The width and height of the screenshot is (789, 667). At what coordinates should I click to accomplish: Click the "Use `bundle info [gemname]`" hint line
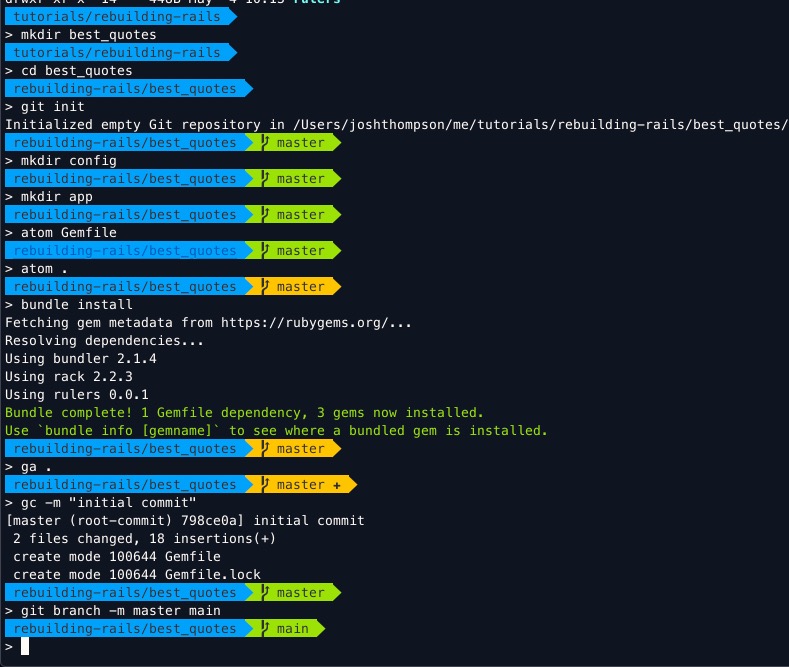click(276, 431)
